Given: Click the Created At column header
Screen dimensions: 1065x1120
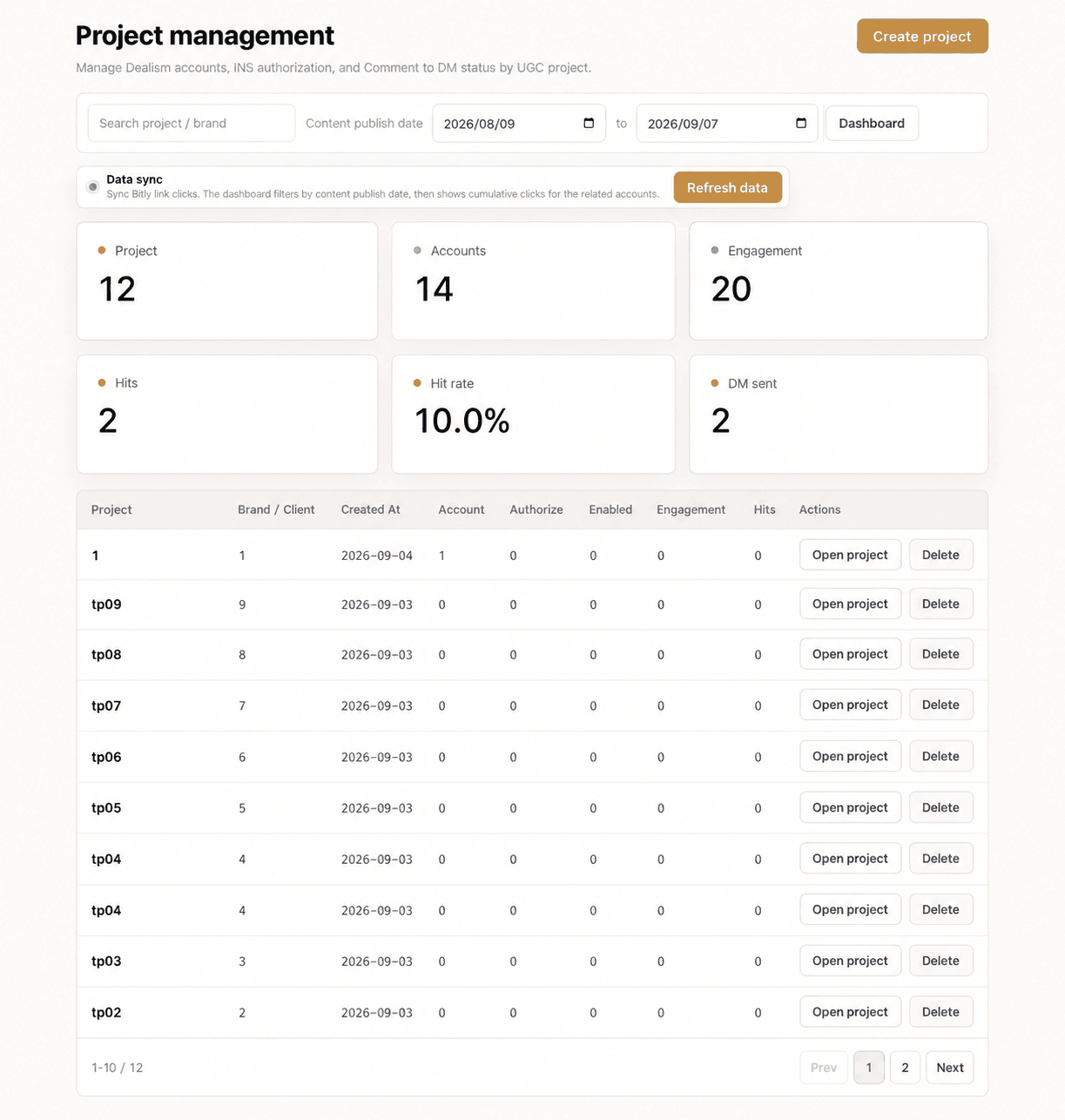Looking at the screenshot, I should pyautogui.click(x=371, y=509).
